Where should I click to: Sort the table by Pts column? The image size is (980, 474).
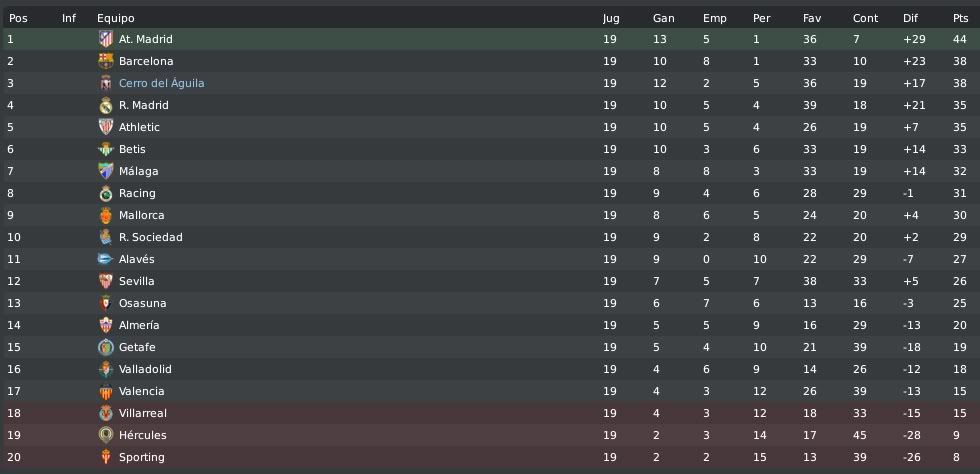pyautogui.click(x=960, y=18)
